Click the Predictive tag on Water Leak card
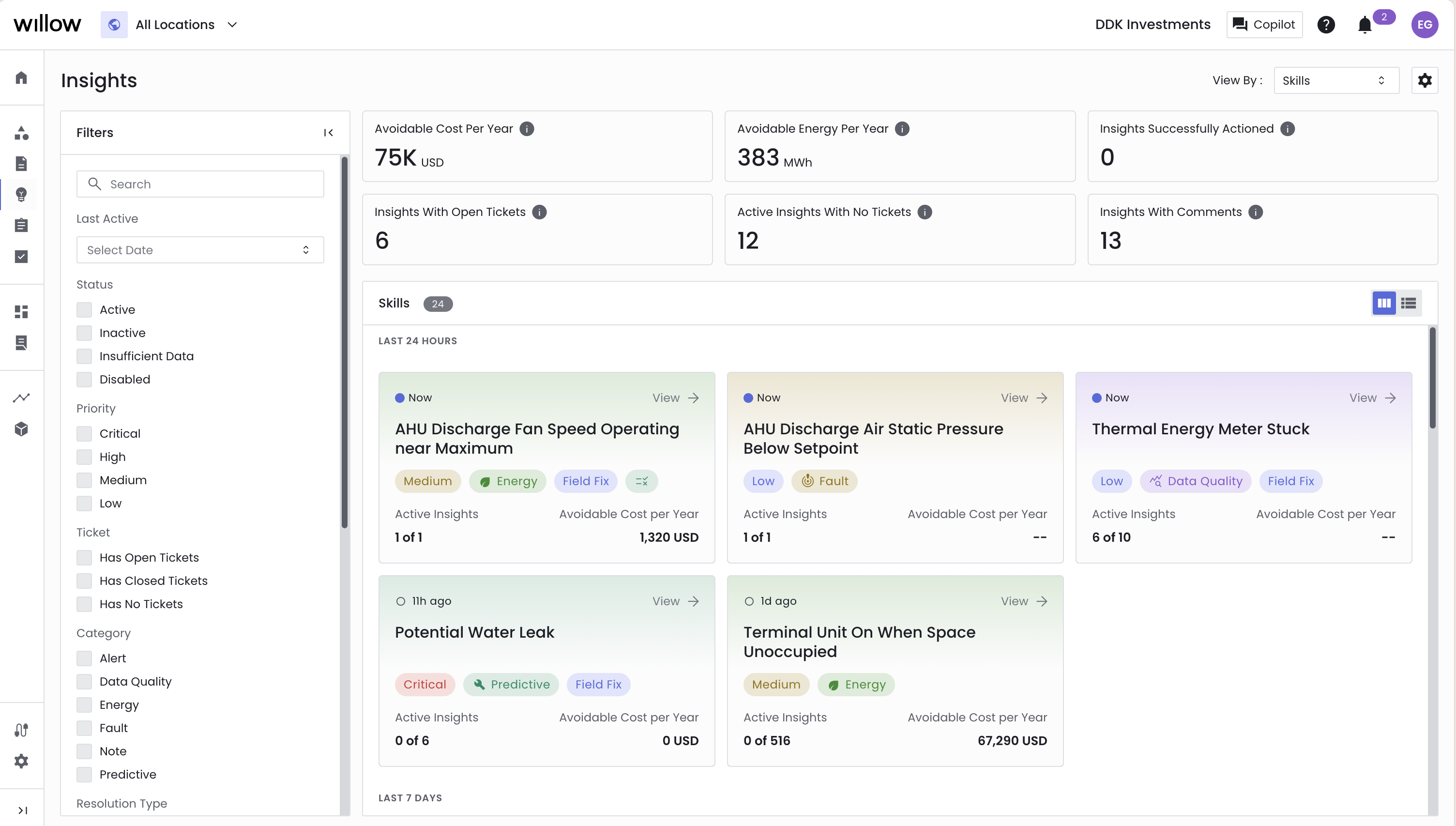Screen dimensions: 1456x826 coord(511,684)
